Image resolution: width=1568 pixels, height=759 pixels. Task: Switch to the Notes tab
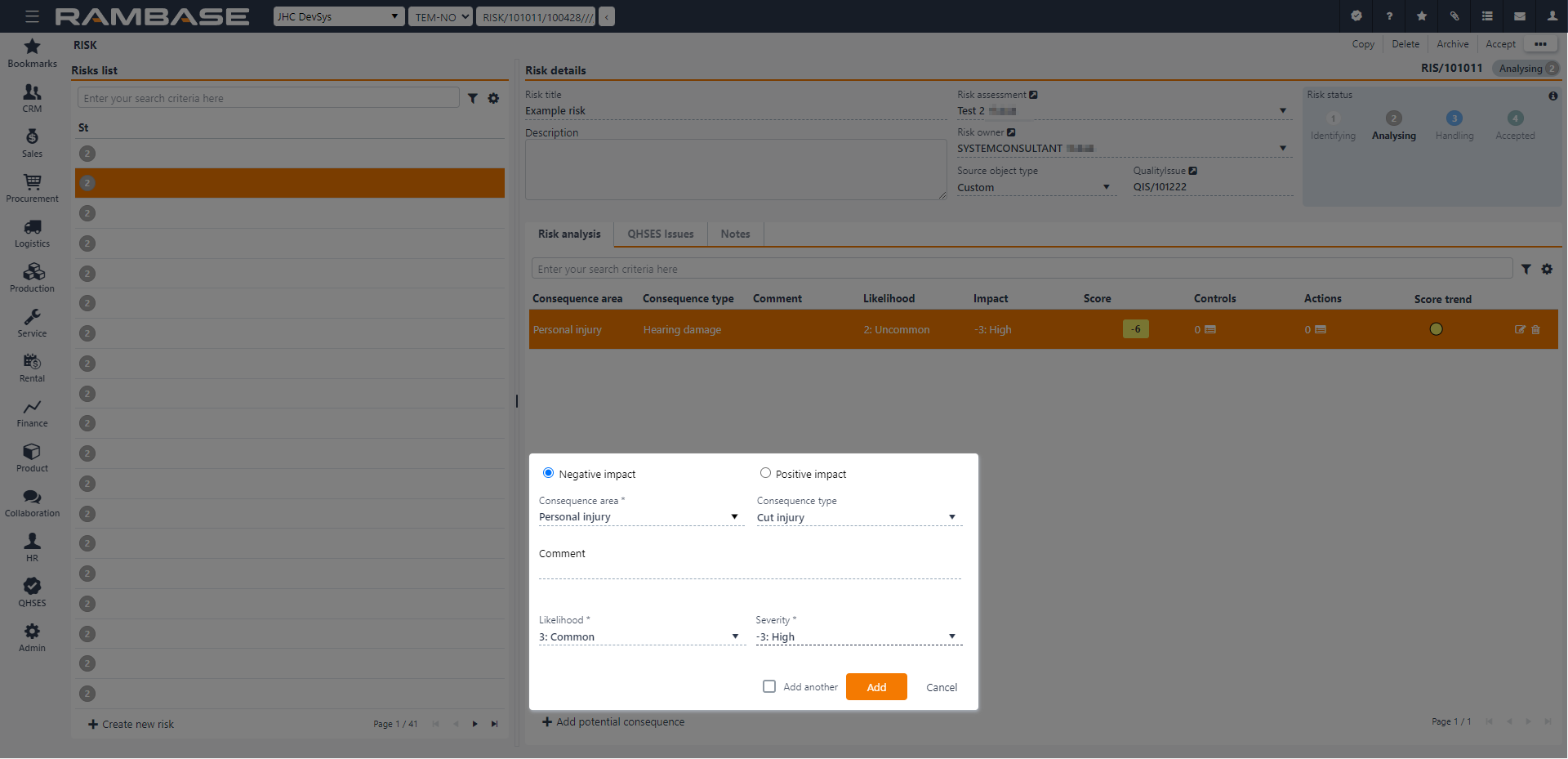point(735,234)
